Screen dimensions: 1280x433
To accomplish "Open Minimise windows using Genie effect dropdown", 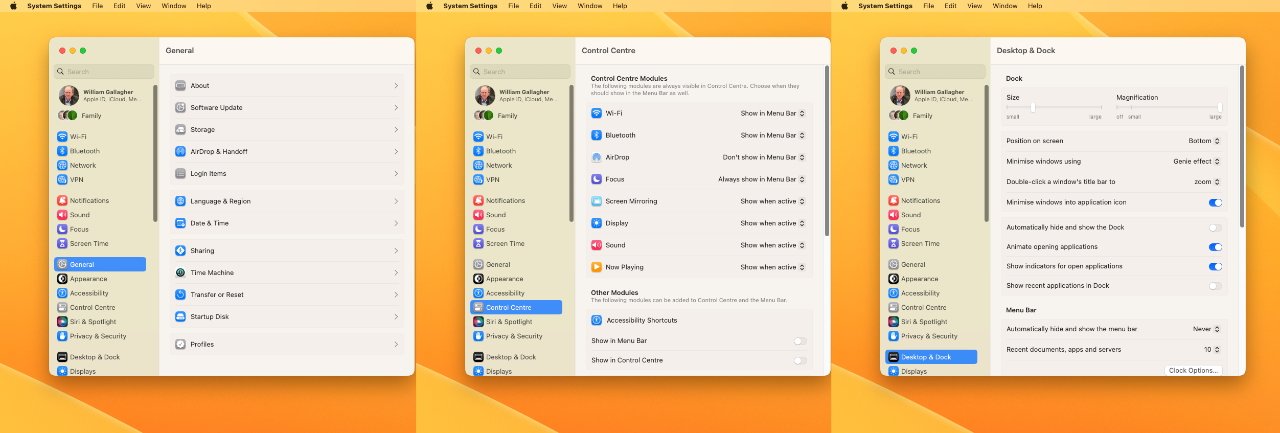I will click(1197, 161).
